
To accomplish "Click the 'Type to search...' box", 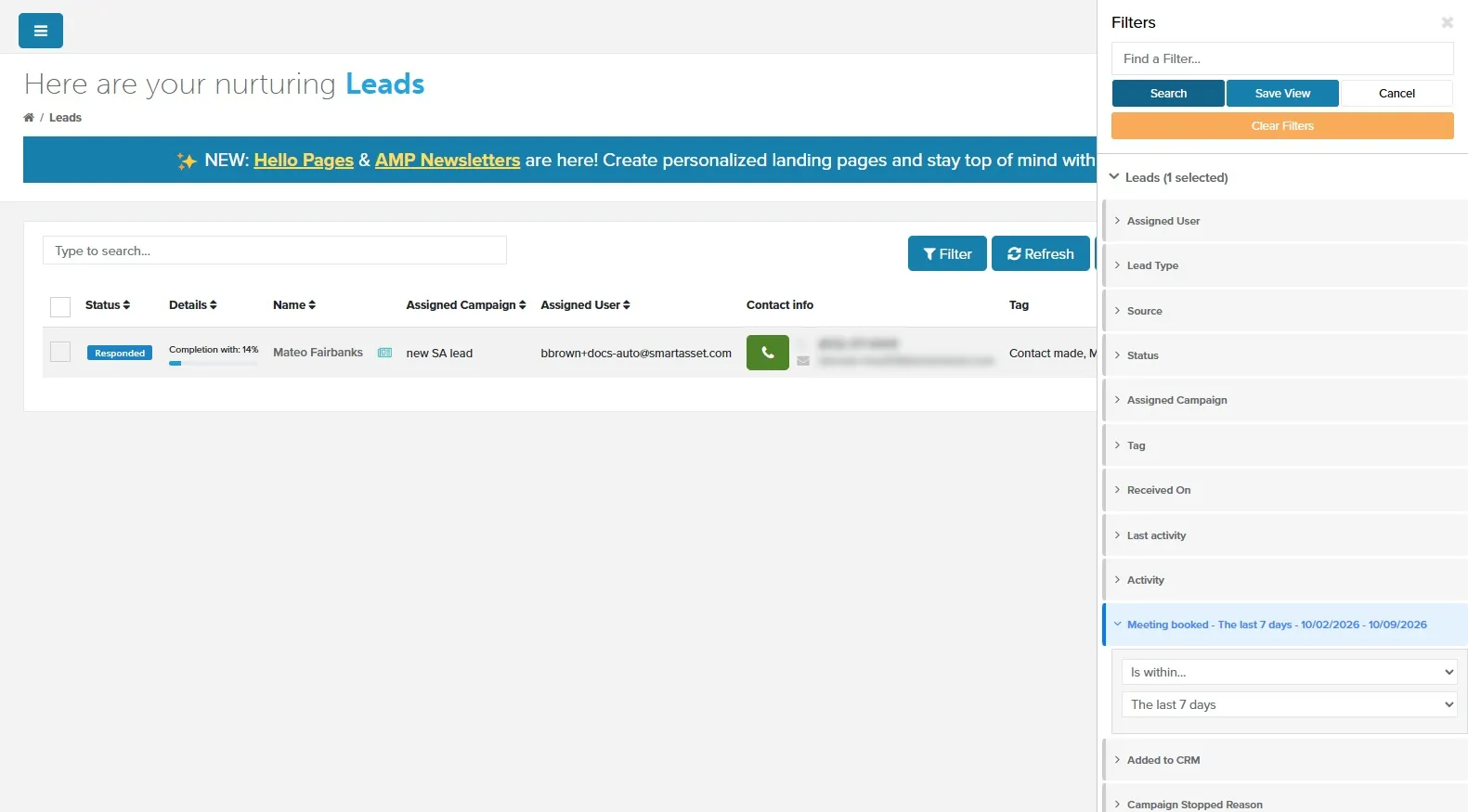I will (275, 251).
